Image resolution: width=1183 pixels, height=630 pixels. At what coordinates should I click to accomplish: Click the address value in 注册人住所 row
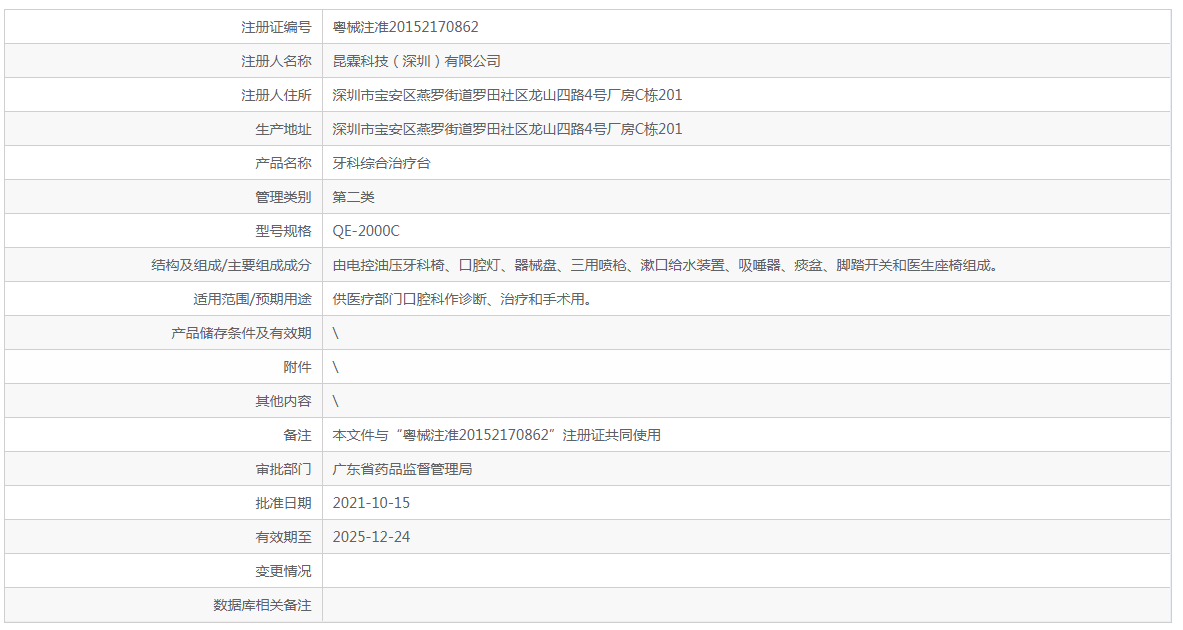point(507,95)
